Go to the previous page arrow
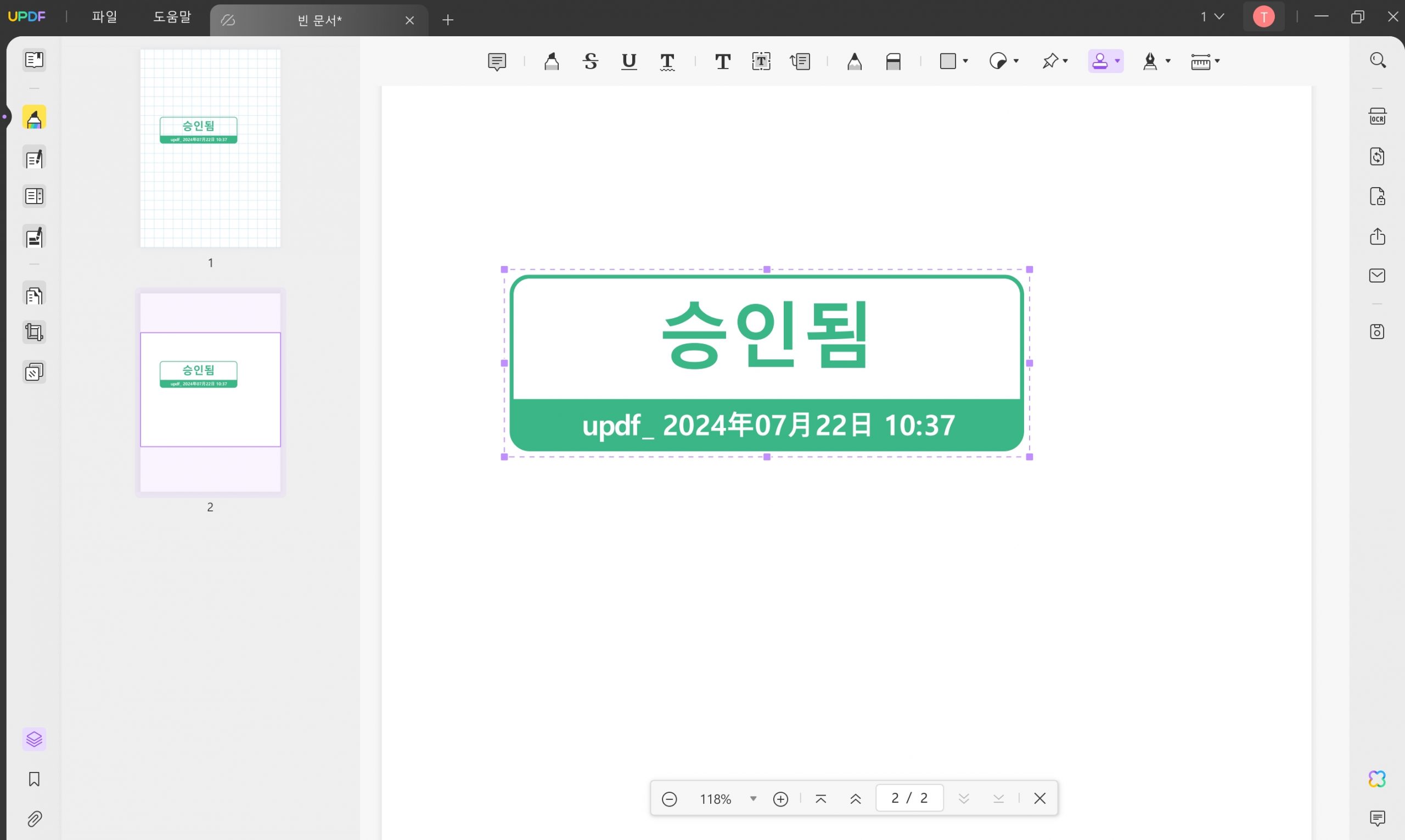Viewport: 1405px width, 840px height. (855, 799)
